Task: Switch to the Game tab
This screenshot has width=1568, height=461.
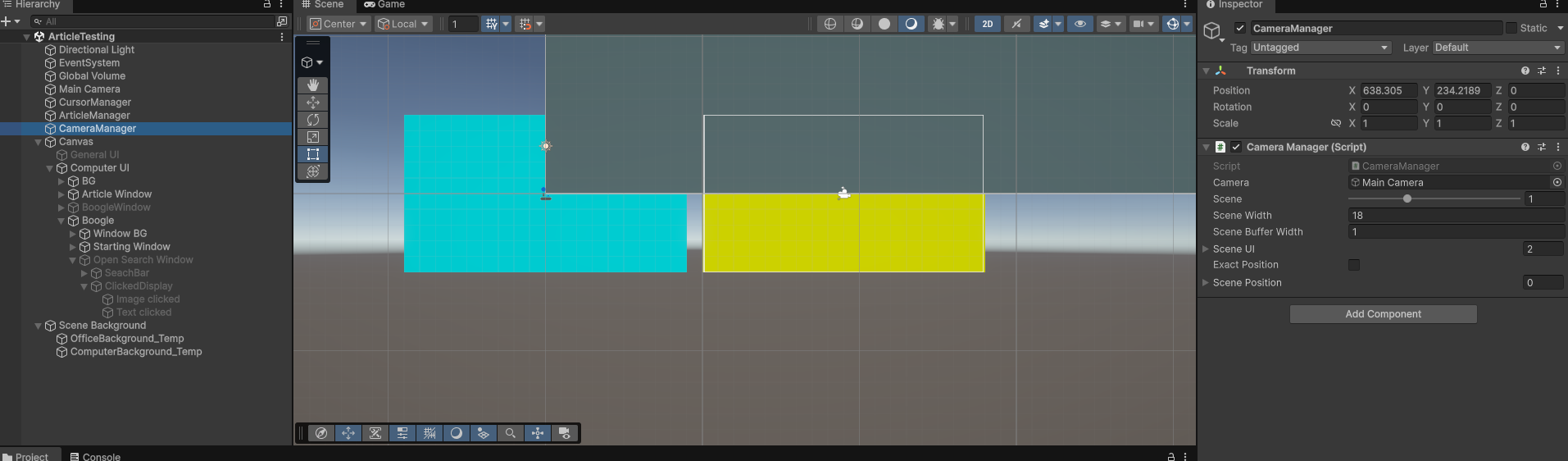Action: 384,5
